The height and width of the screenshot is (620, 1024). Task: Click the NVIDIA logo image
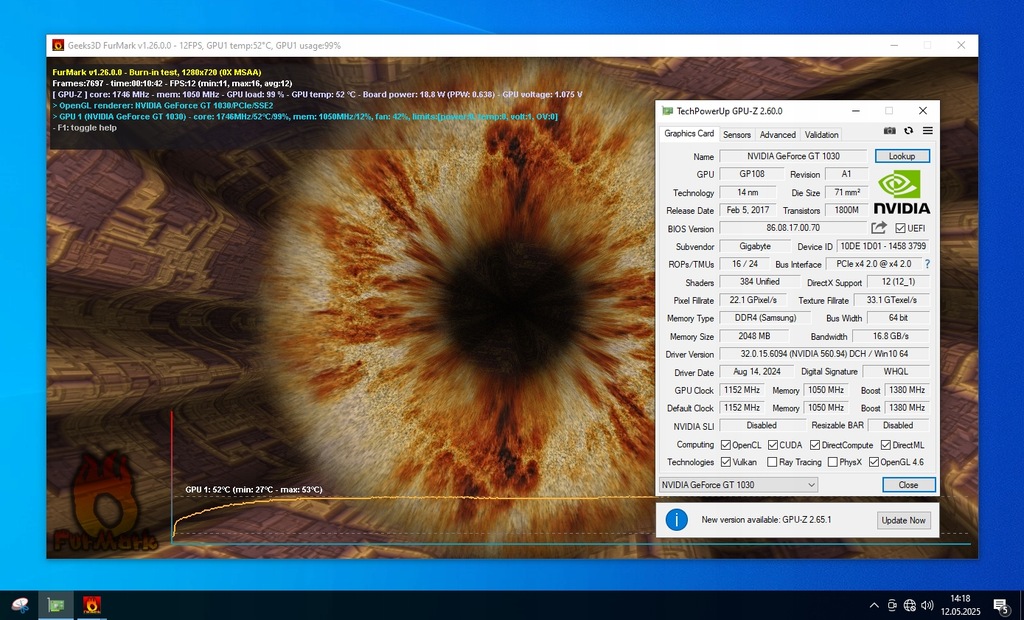[901, 192]
